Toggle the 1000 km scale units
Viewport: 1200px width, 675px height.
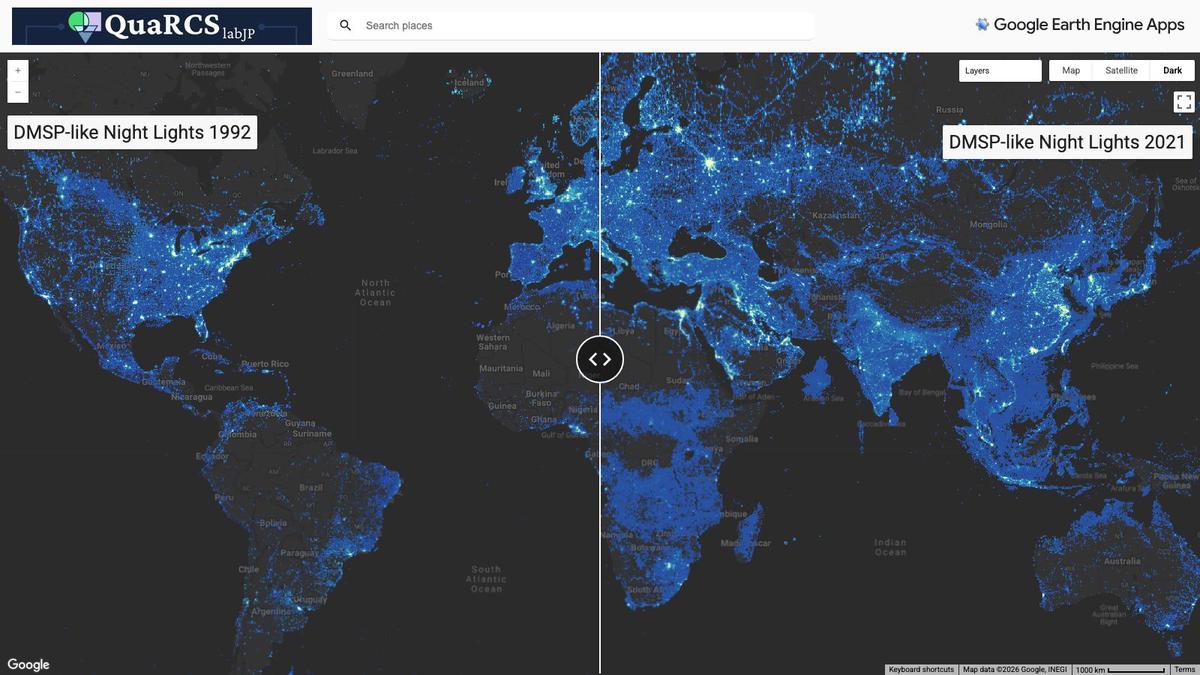1120,669
